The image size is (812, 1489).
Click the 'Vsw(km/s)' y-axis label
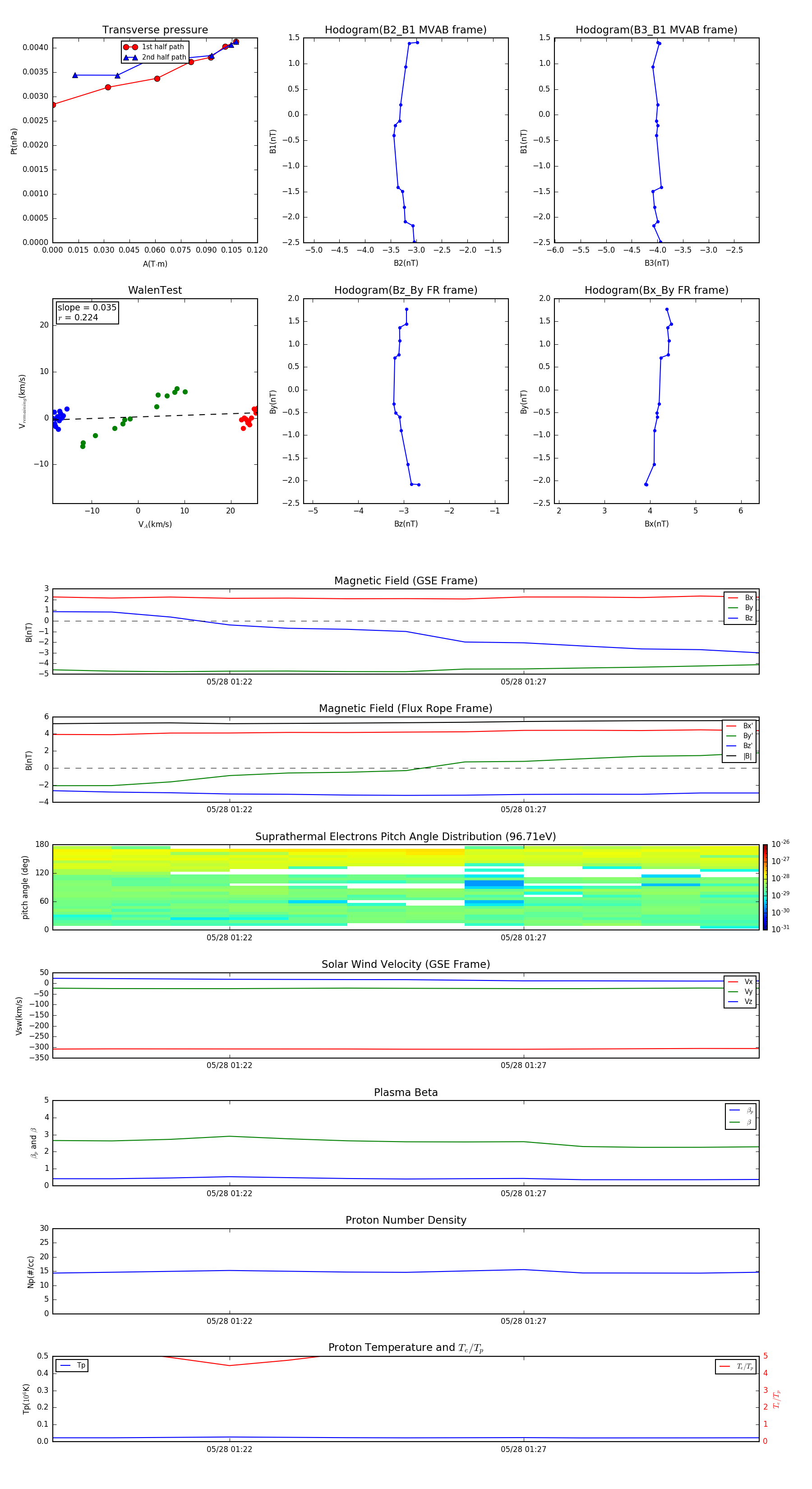pos(19,1016)
